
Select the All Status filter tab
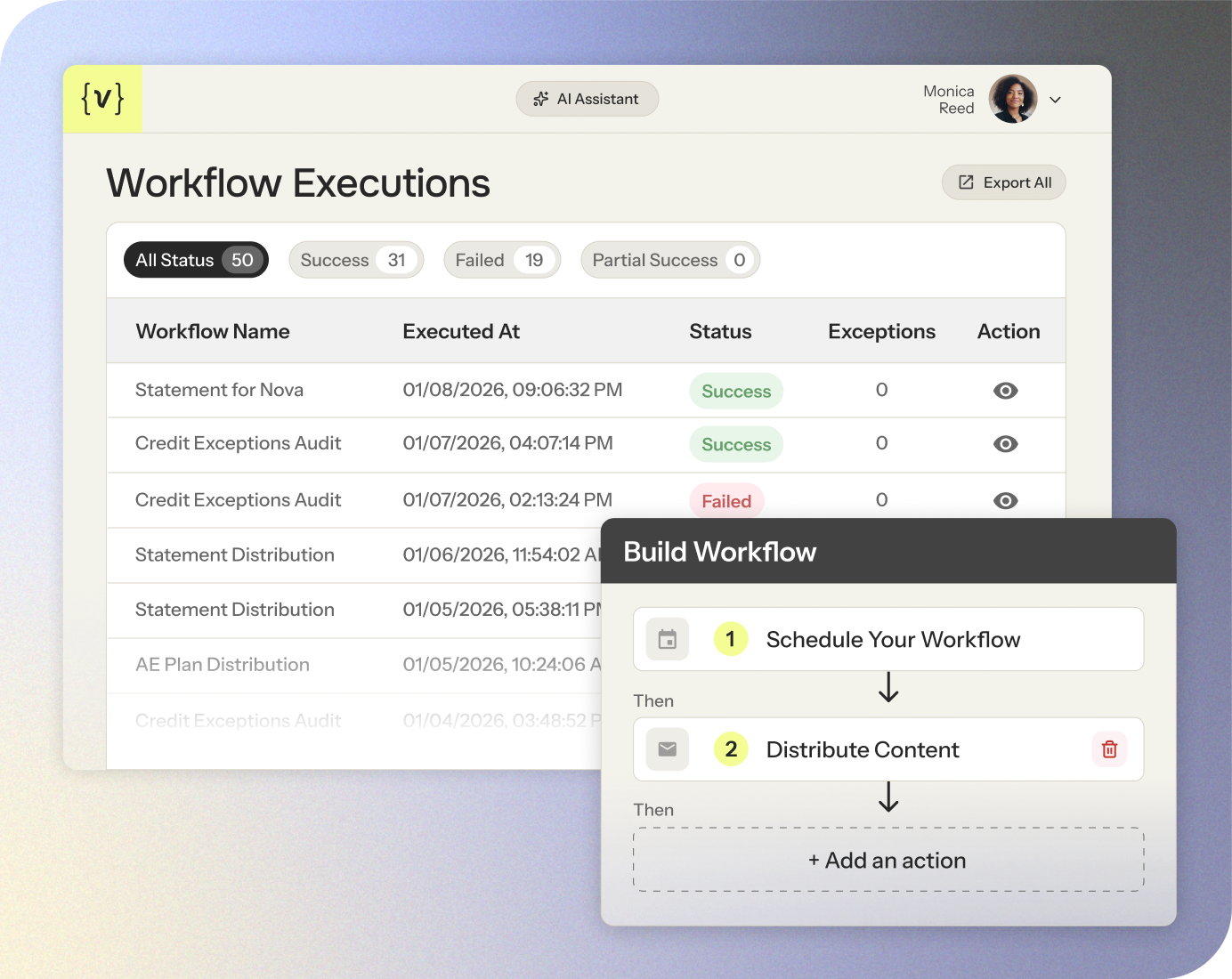(x=195, y=260)
